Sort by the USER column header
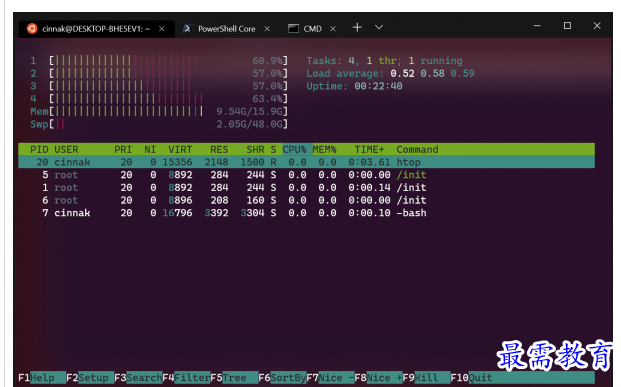The height and width of the screenshot is (387, 621). 66,149
